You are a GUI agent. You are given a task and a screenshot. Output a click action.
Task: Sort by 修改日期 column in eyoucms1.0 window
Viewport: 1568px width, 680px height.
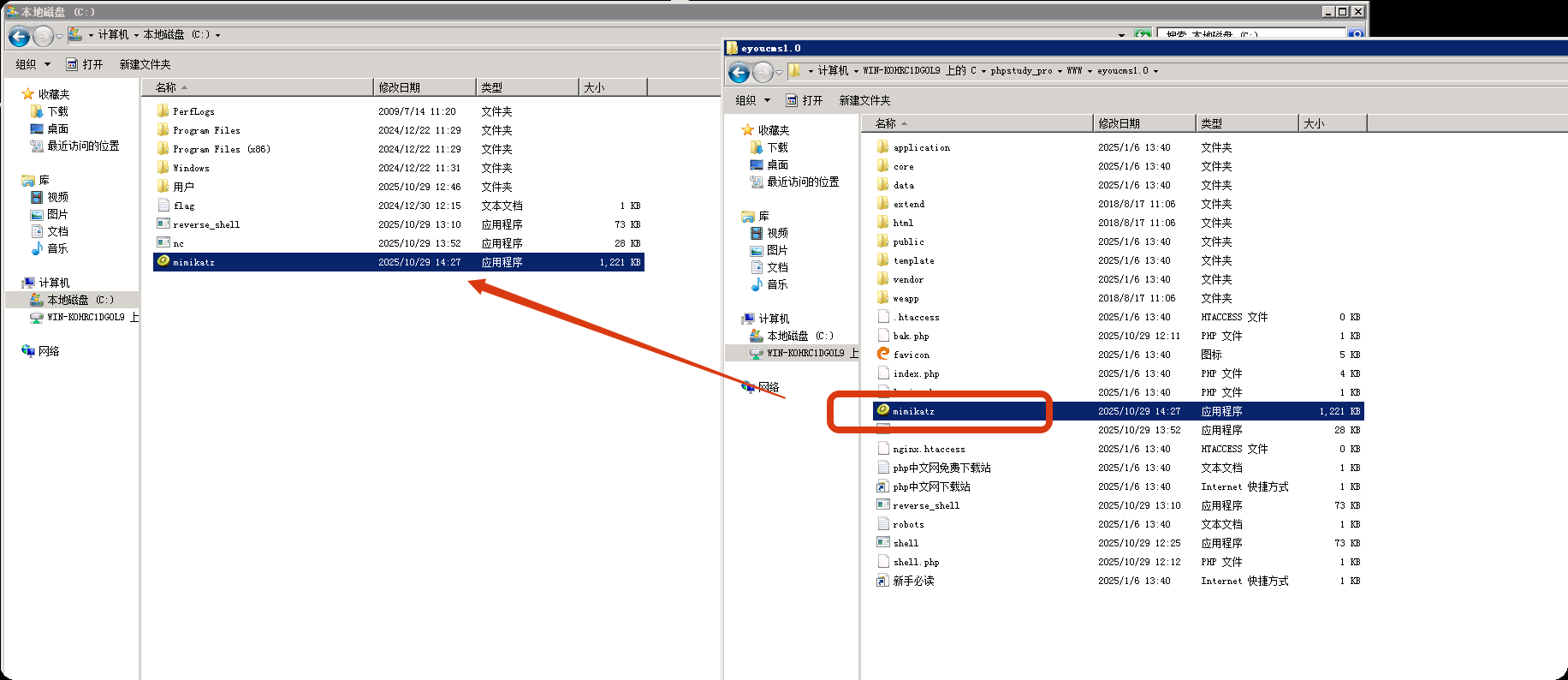pyautogui.click(x=1119, y=123)
